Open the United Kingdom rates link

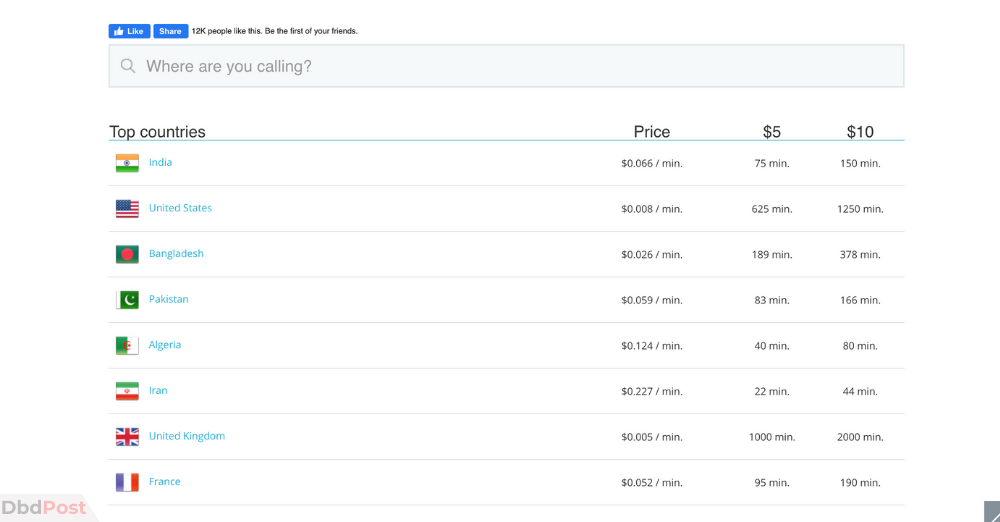(187, 436)
